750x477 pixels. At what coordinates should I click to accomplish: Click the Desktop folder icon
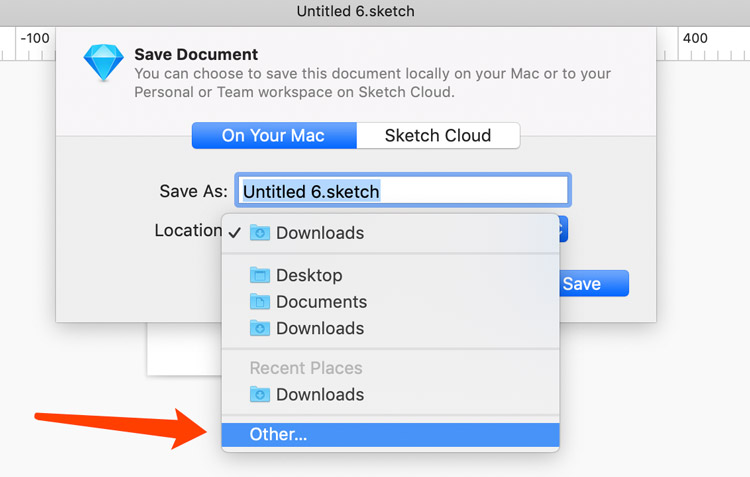(x=260, y=275)
